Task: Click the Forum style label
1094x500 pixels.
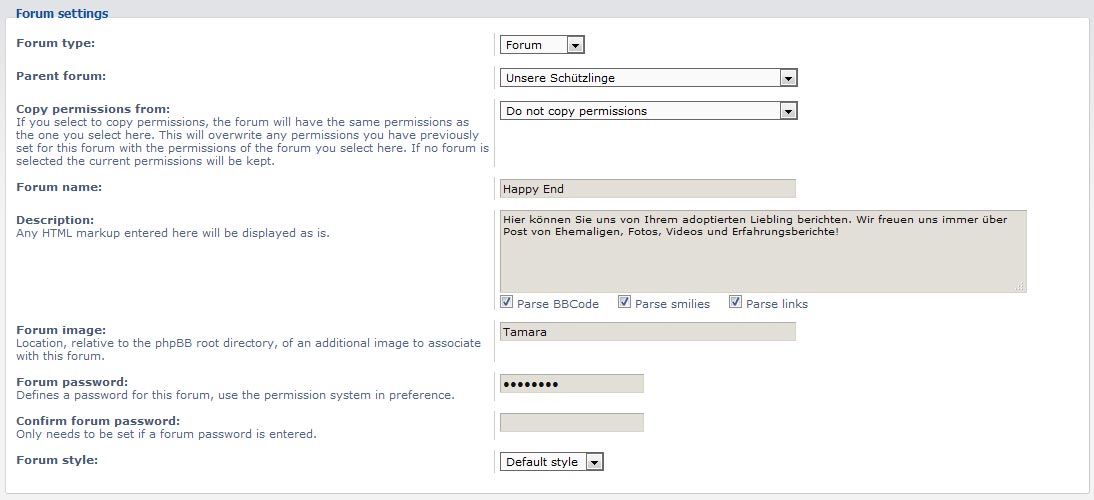Action: [x=57, y=460]
